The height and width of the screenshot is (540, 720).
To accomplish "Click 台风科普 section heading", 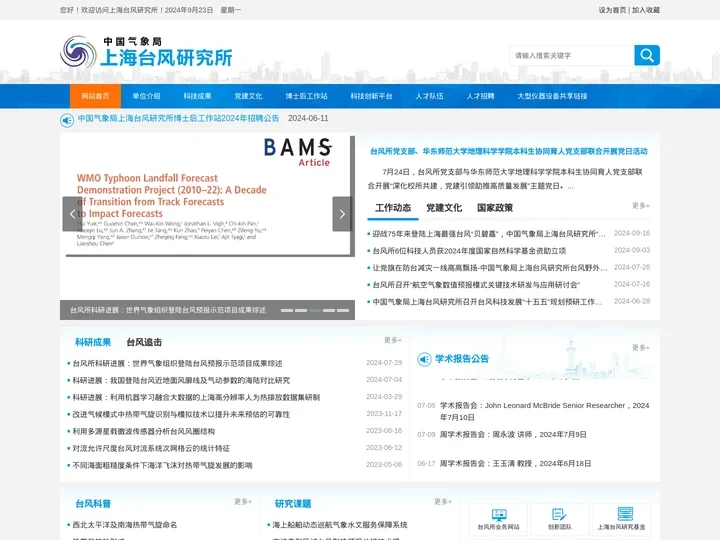I will 93,504.
